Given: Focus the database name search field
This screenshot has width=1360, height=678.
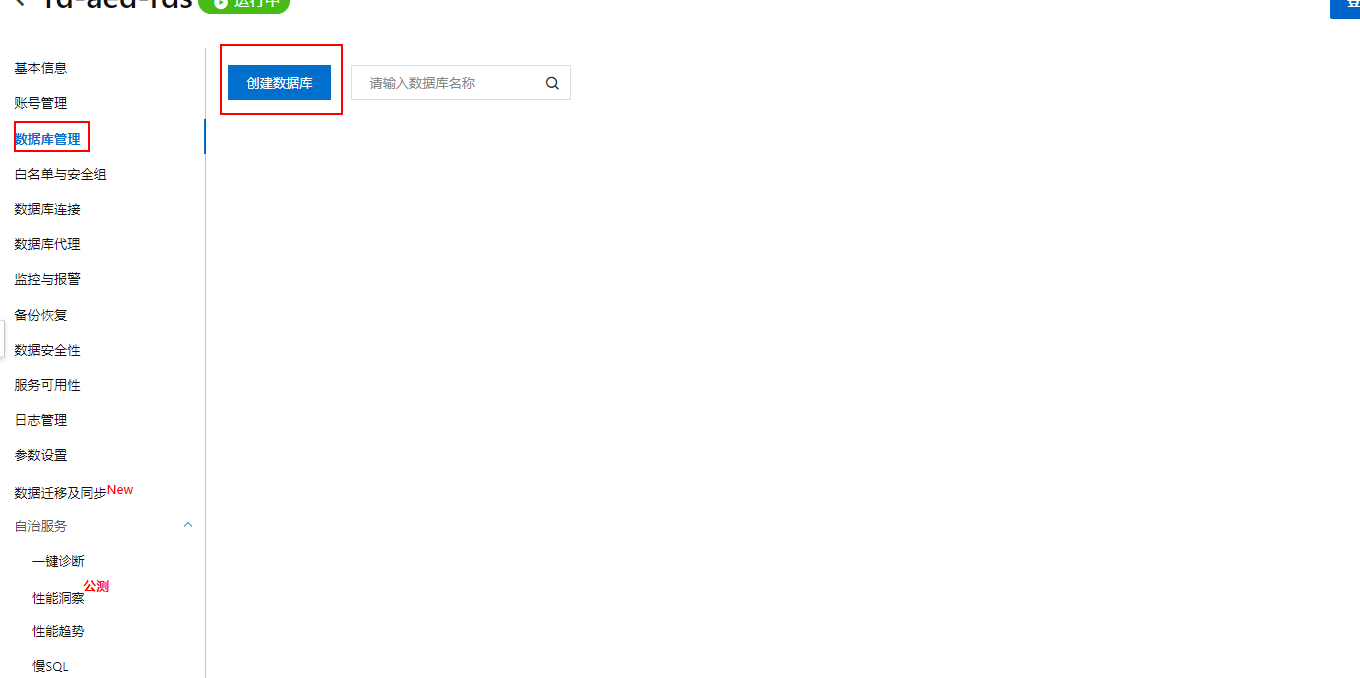Looking at the screenshot, I should click(461, 83).
